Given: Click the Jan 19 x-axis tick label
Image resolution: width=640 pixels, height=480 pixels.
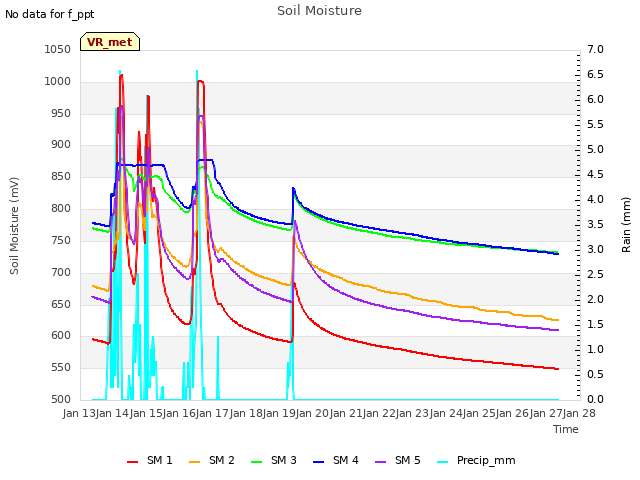Looking at the screenshot, I should [279, 413].
